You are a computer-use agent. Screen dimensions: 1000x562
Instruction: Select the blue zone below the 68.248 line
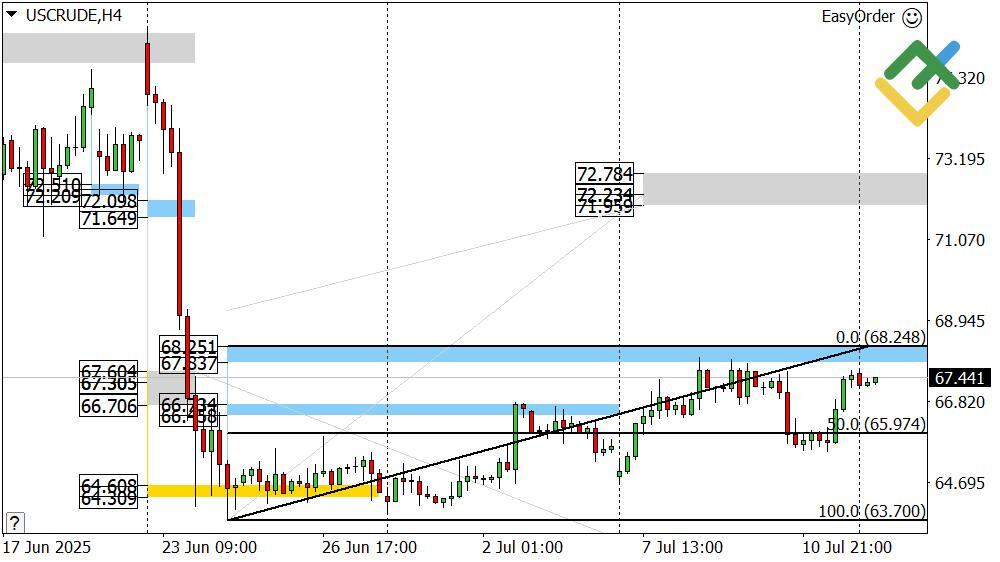(x=575, y=355)
